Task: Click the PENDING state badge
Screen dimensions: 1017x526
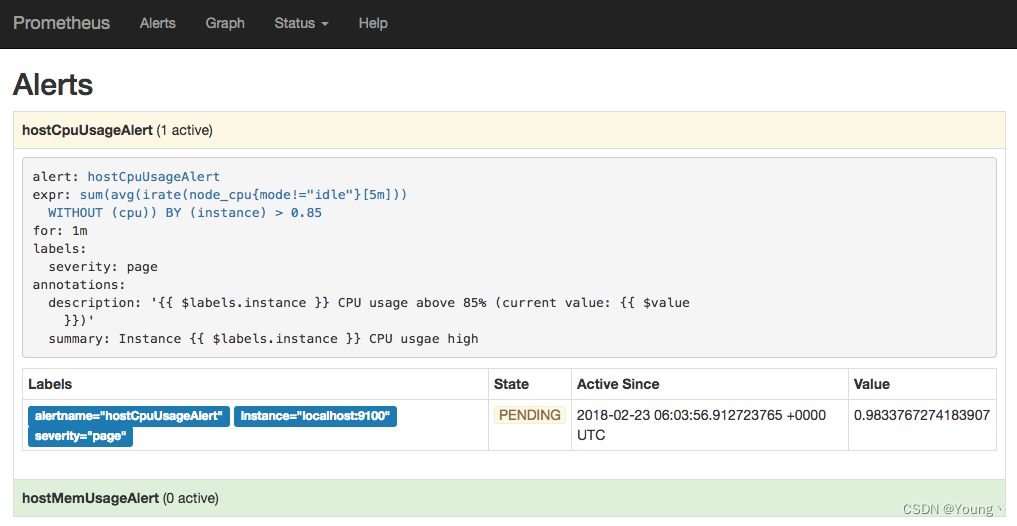Action: (x=530, y=415)
